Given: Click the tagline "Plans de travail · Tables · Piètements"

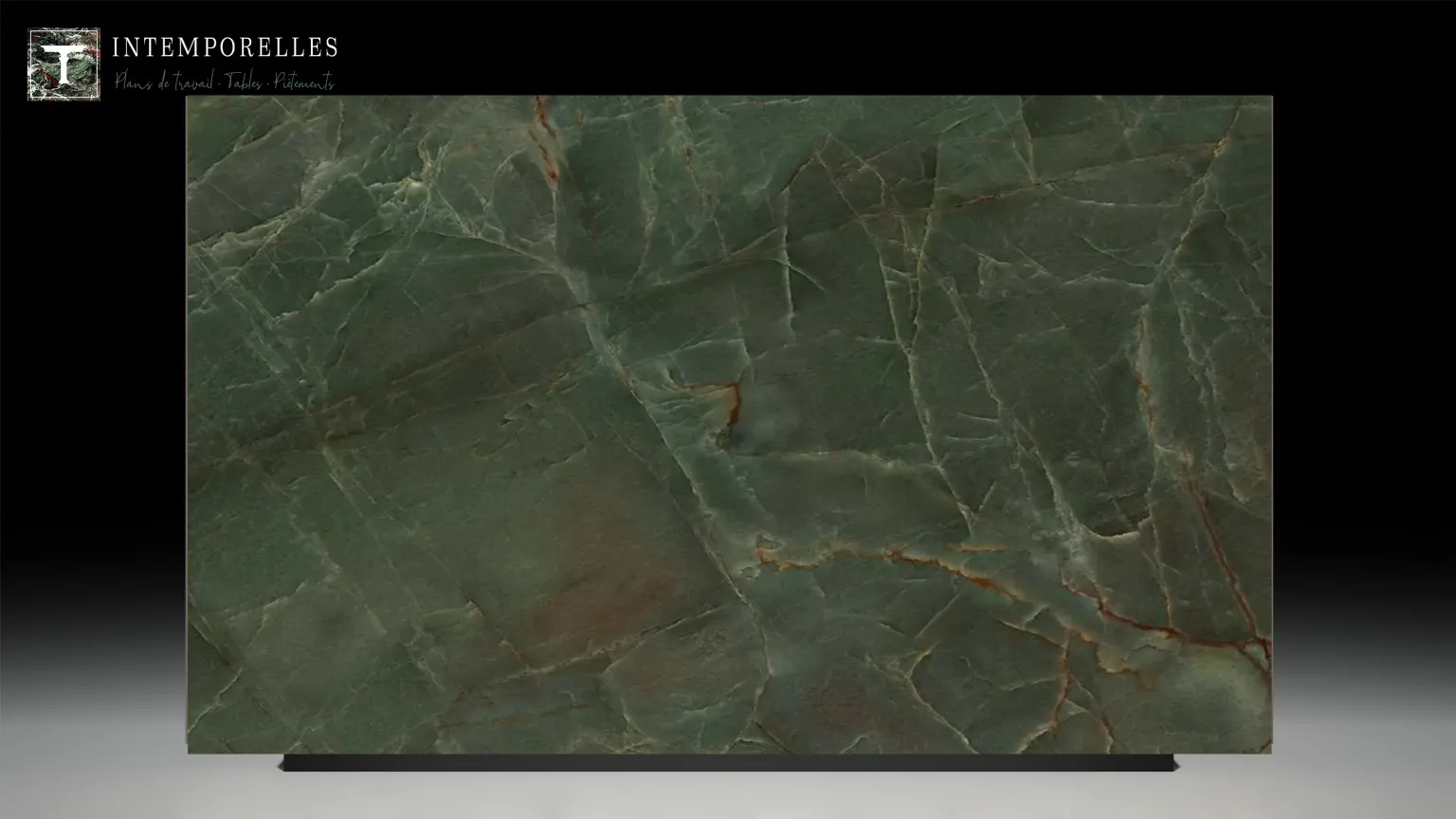Looking at the screenshot, I should 225,82.
